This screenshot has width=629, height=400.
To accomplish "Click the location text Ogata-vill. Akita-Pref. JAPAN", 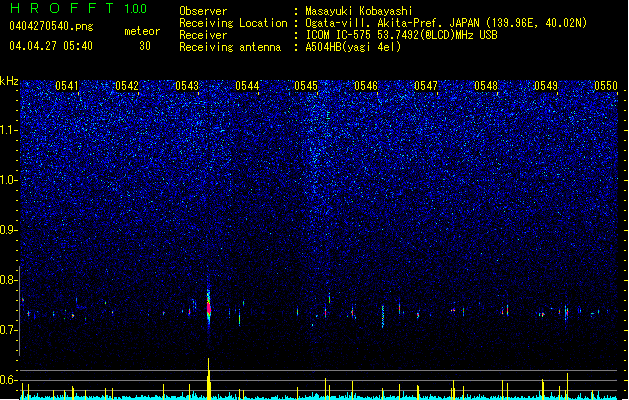I will pos(392,23).
